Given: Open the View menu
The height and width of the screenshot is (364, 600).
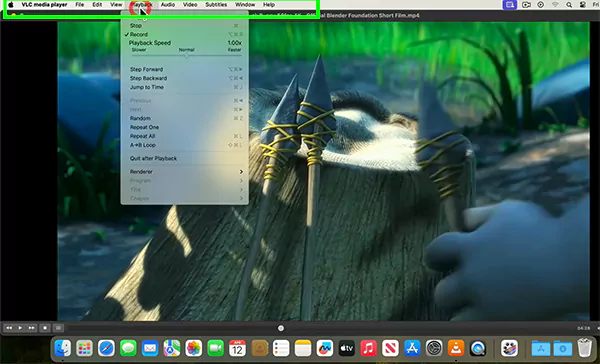Looking at the screenshot, I should pyautogui.click(x=116, y=5).
